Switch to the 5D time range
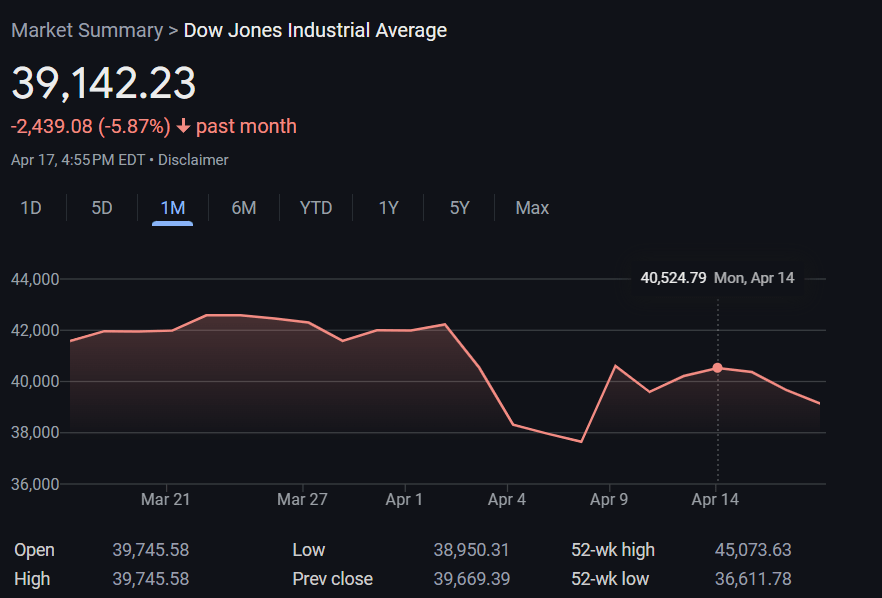The width and height of the screenshot is (882, 598). [102, 208]
